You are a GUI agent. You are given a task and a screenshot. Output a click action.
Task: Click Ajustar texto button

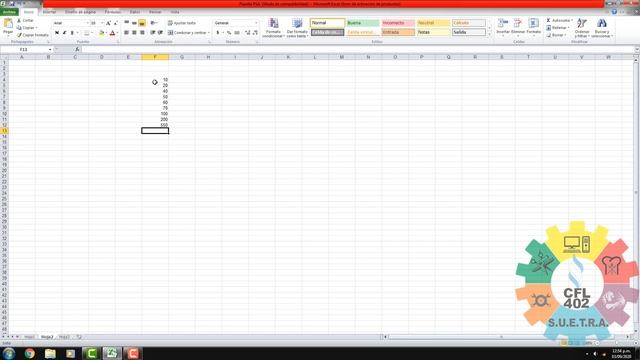click(x=182, y=23)
